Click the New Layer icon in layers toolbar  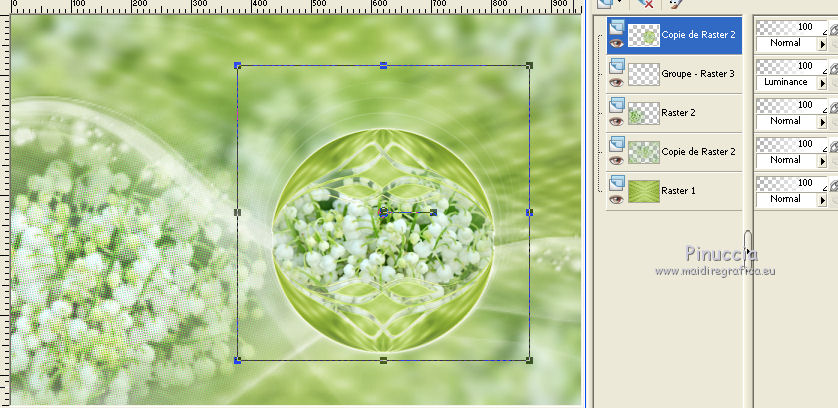pos(606,3)
